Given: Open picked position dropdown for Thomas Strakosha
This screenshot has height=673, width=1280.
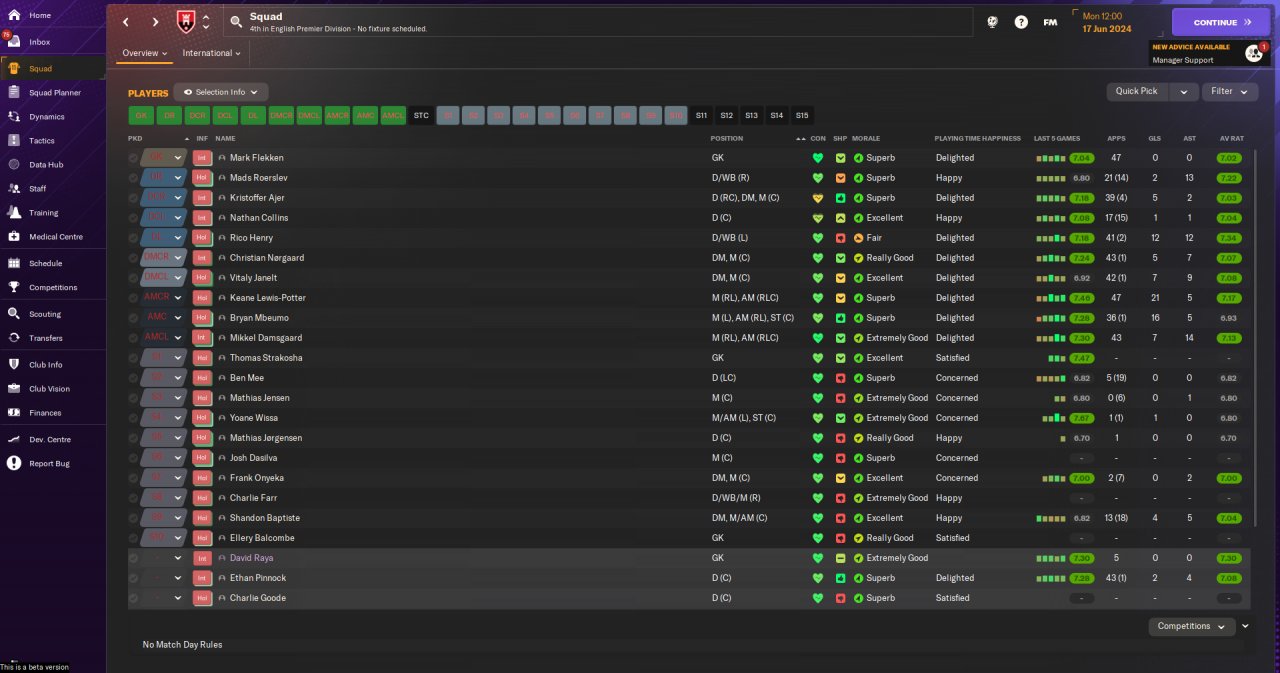Looking at the screenshot, I should 178,358.
